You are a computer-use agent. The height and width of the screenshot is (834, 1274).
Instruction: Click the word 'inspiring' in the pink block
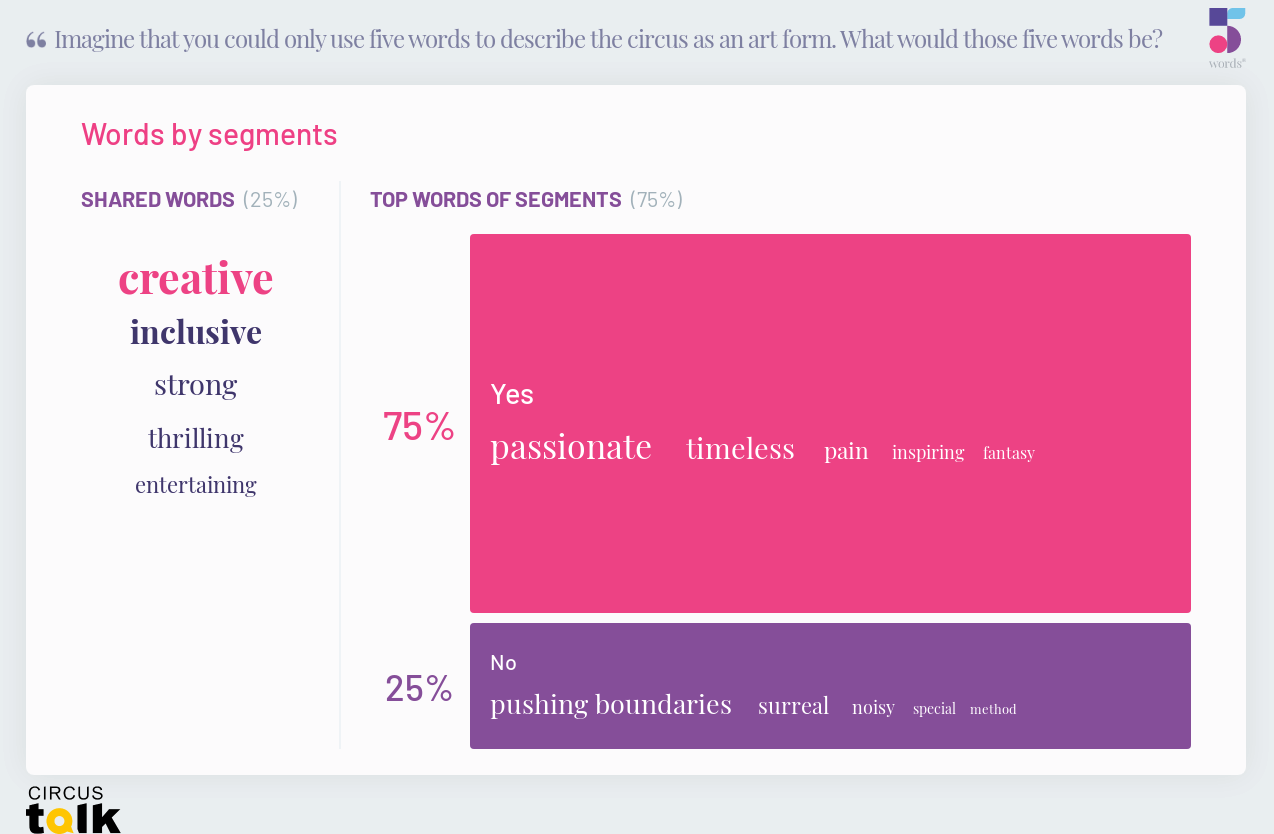[928, 452]
